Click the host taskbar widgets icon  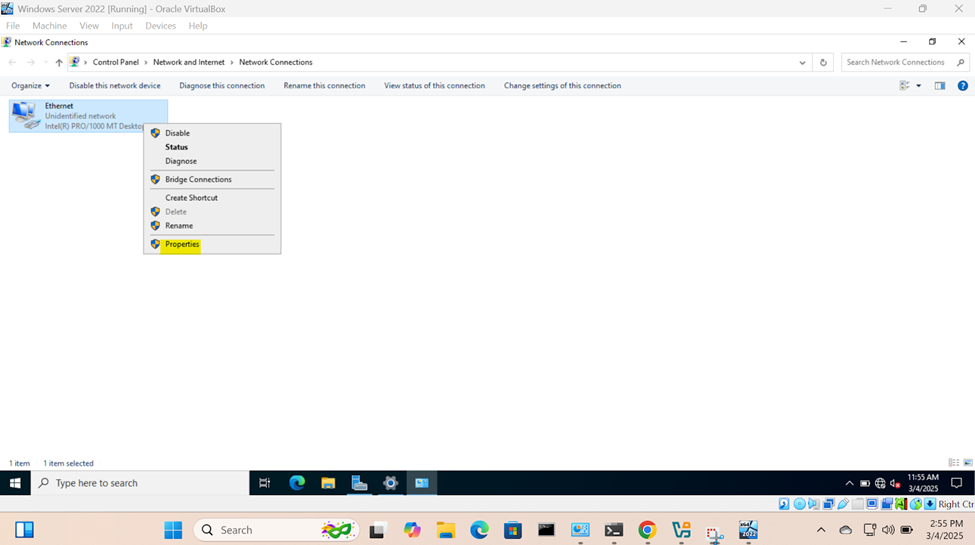pyautogui.click(x=24, y=530)
